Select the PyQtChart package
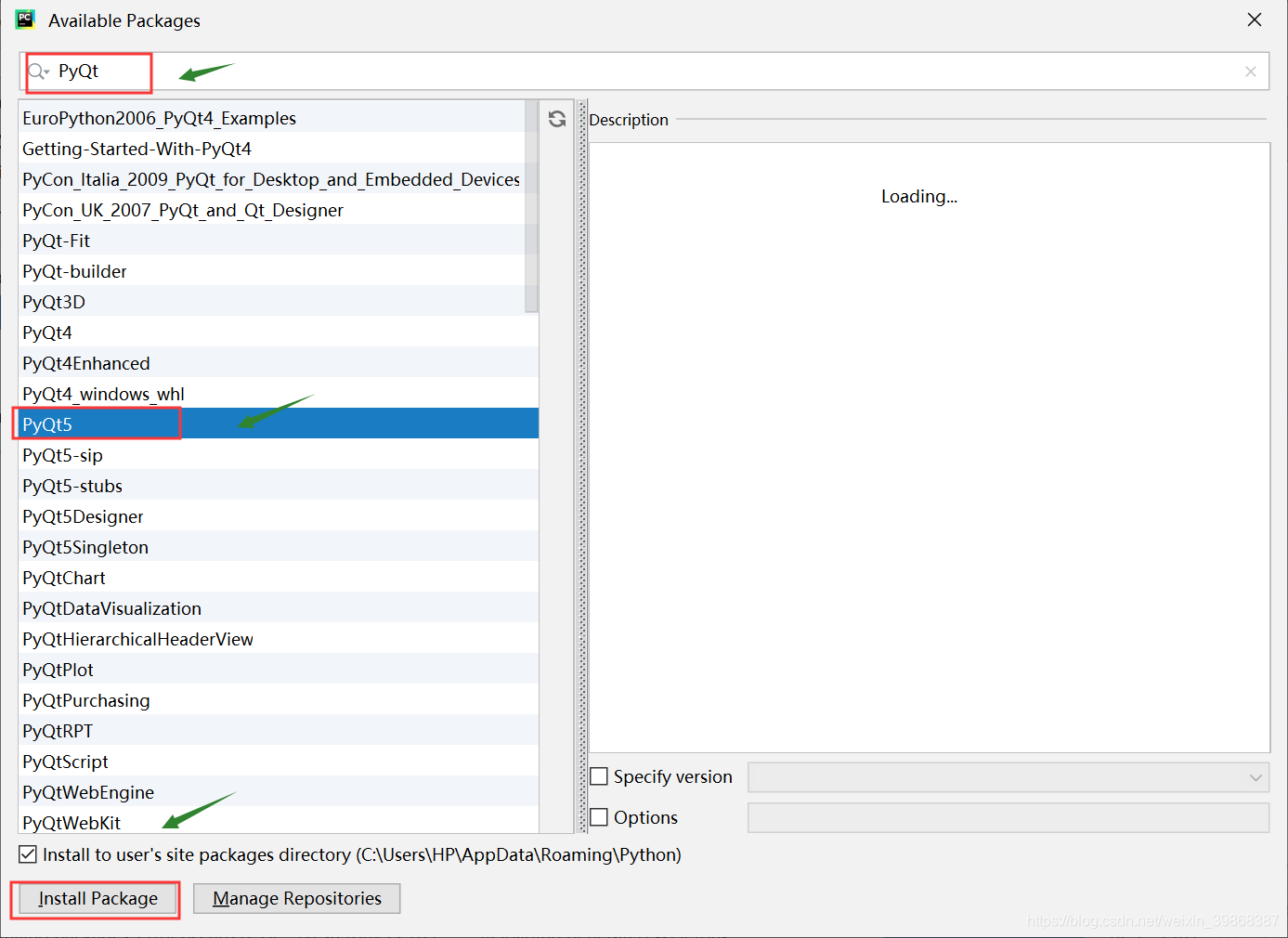Screen dimensions: 1288x938 pos(279,578)
